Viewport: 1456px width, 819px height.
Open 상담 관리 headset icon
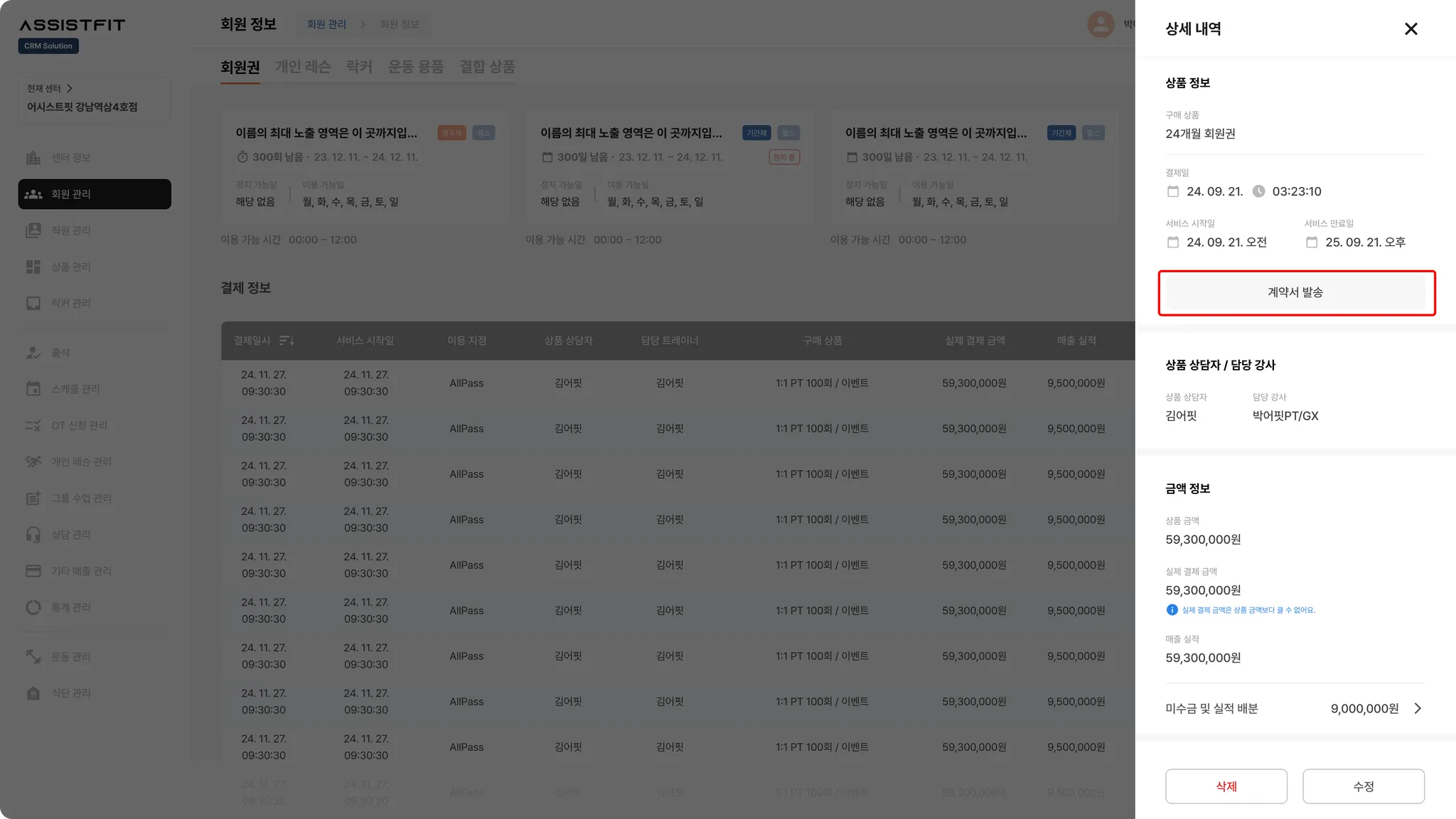pyautogui.click(x=33, y=535)
